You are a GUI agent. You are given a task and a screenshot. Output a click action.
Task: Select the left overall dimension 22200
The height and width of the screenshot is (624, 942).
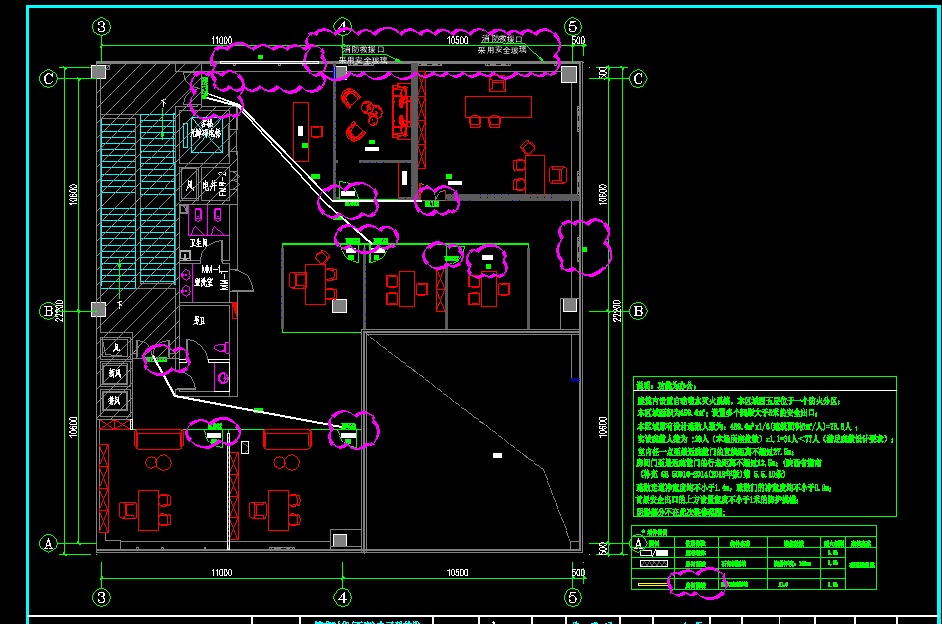59,311
